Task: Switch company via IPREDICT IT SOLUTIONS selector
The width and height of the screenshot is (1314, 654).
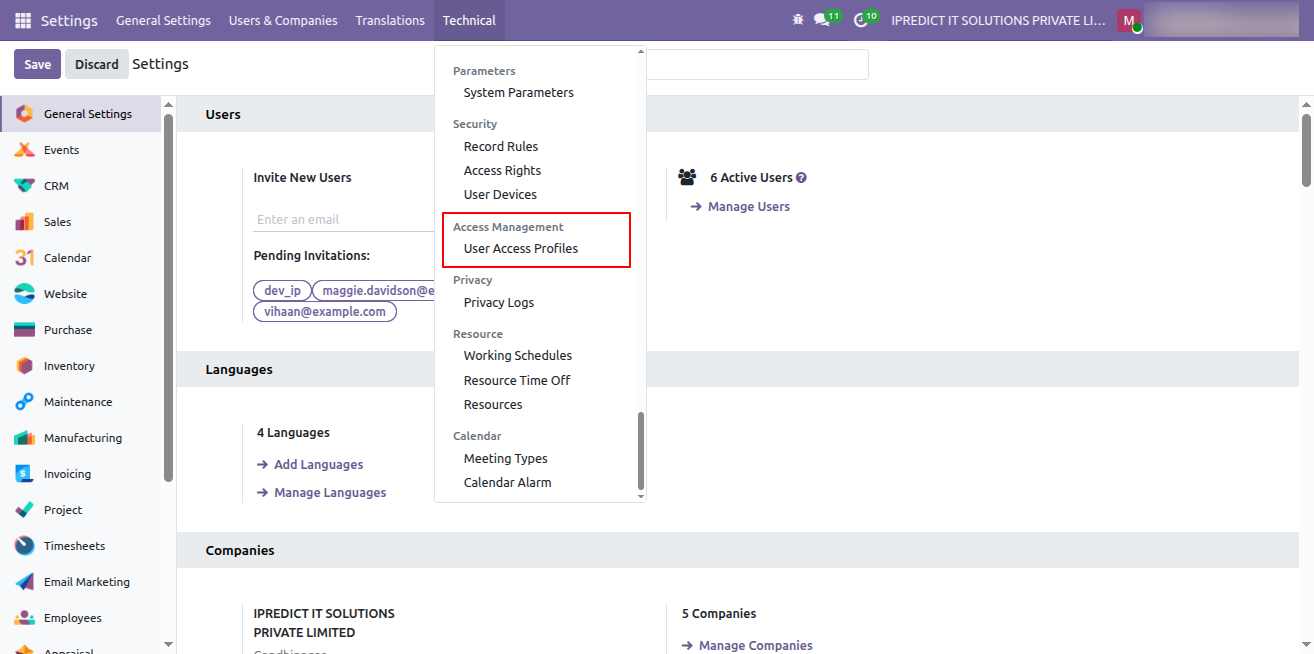Action: [998, 20]
